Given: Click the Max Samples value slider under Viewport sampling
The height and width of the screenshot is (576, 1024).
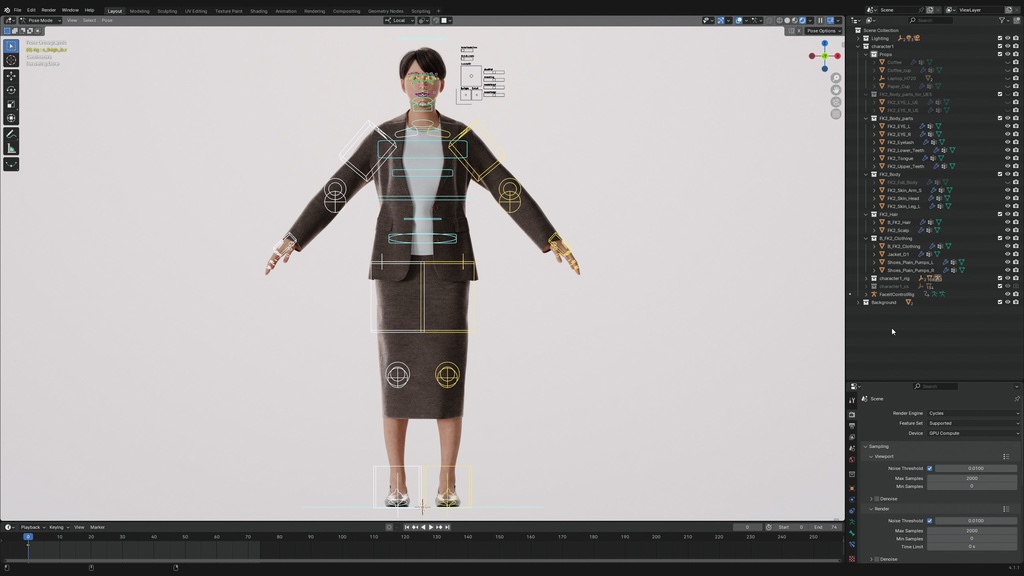Looking at the screenshot, I should coord(972,478).
